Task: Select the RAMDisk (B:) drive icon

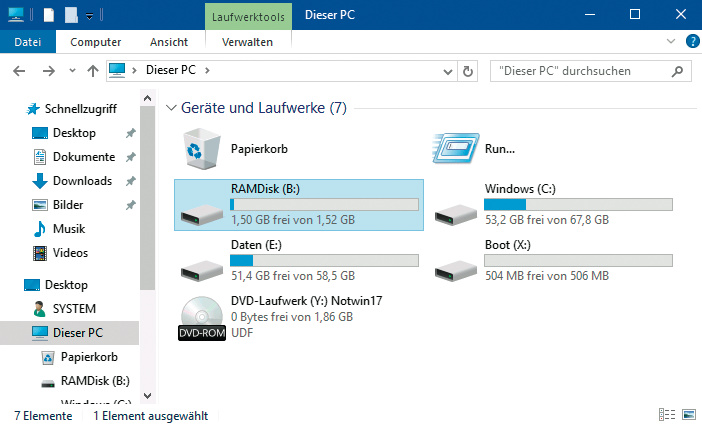Action: [x=202, y=215]
